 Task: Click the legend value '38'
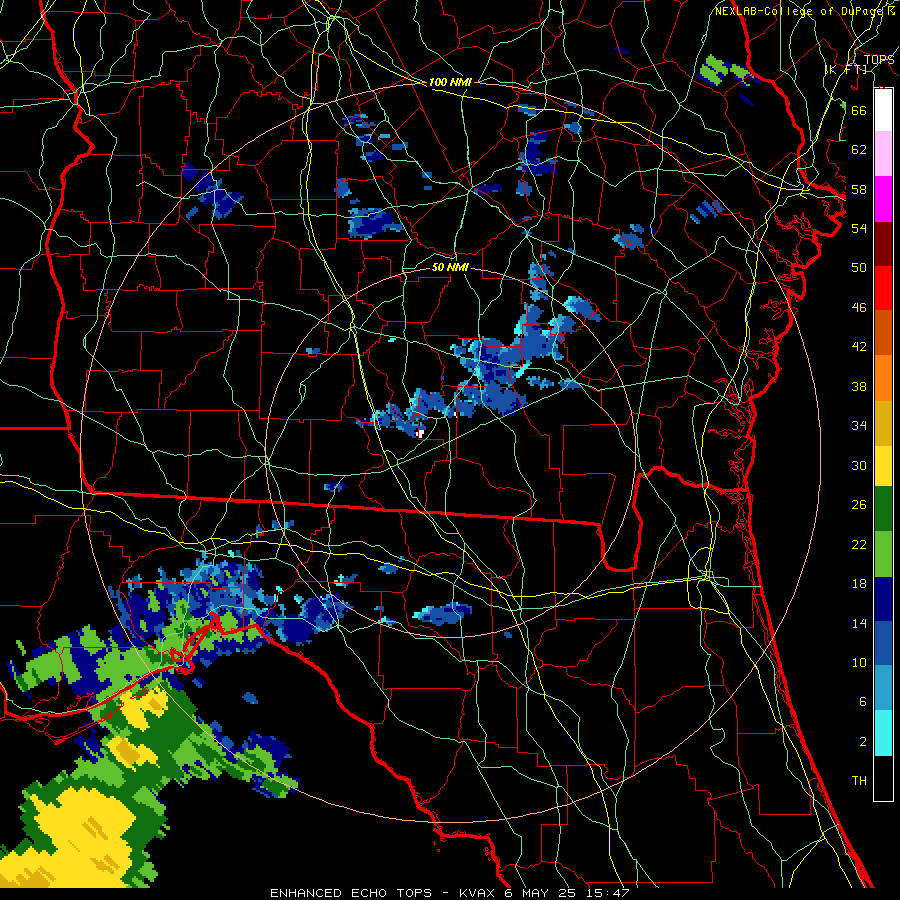[x=859, y=386]
